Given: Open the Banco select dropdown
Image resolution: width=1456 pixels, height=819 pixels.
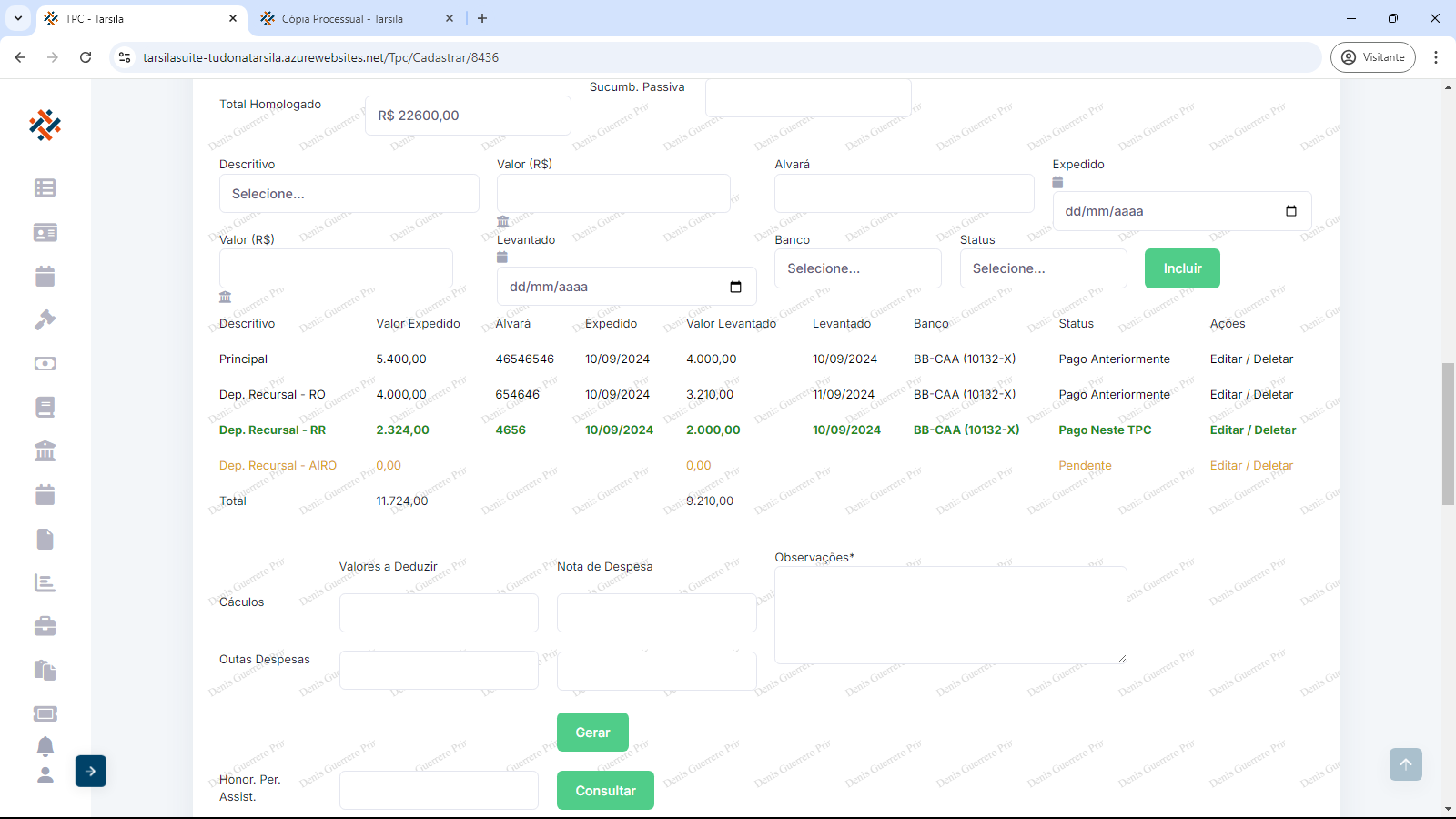Looking at the screenshot, I should [857, 268].
